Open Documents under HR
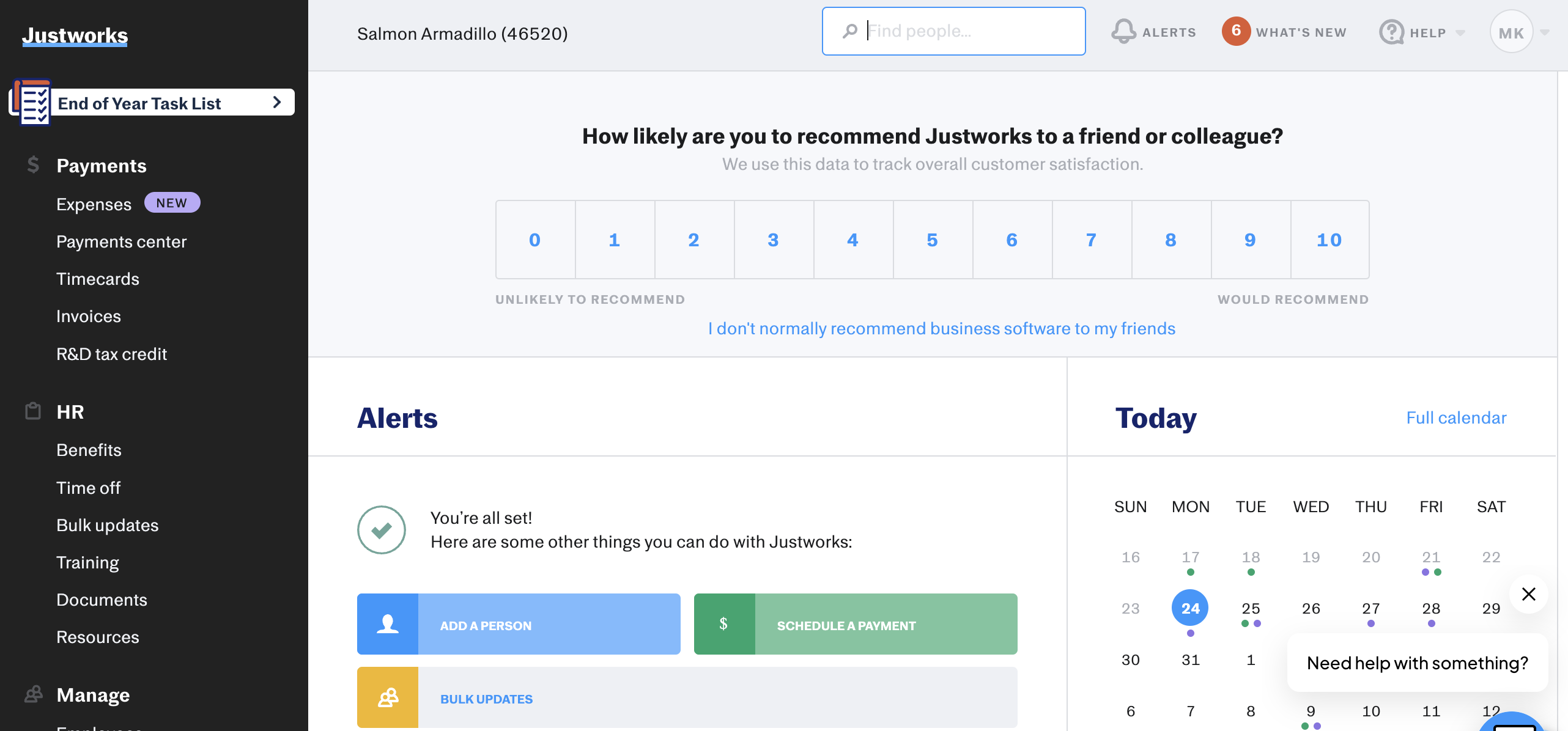1568x731 pixels. pos(102,600)
